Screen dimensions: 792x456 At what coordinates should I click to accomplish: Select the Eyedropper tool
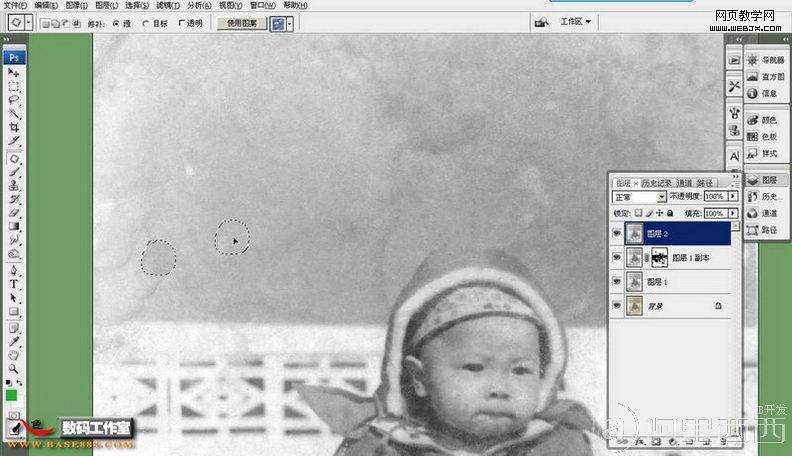pos(14,342)
